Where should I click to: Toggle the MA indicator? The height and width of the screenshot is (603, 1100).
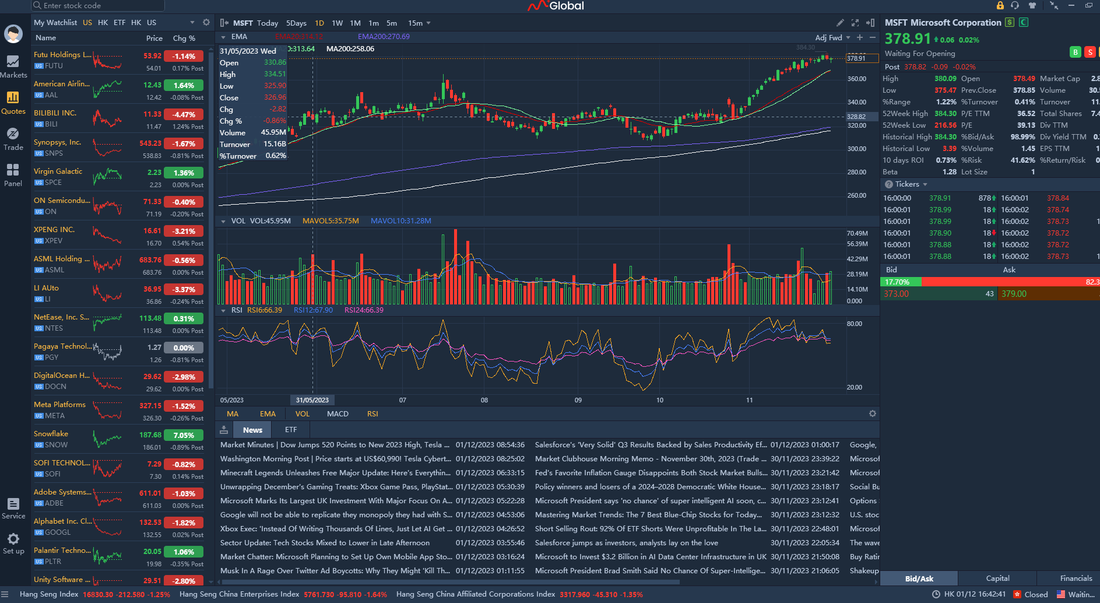pyautogui.click(x=232, y=414)
